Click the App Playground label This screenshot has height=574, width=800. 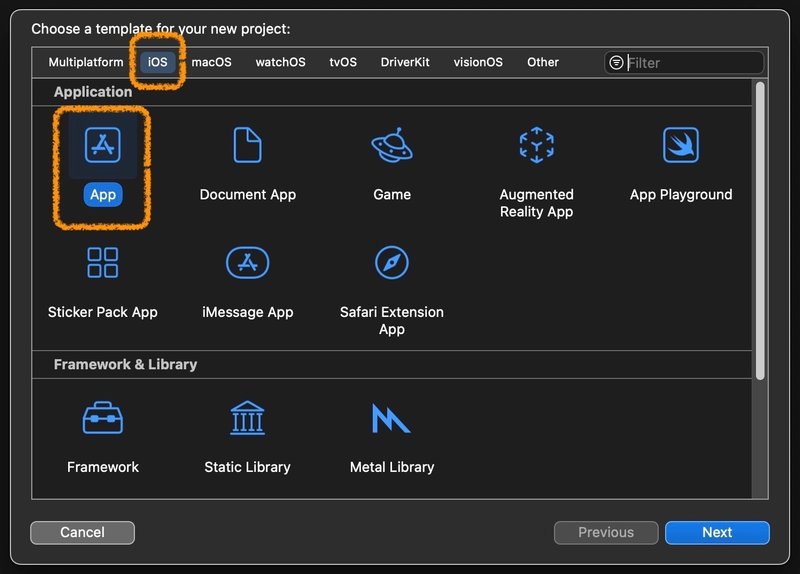(x=681, y=194)
